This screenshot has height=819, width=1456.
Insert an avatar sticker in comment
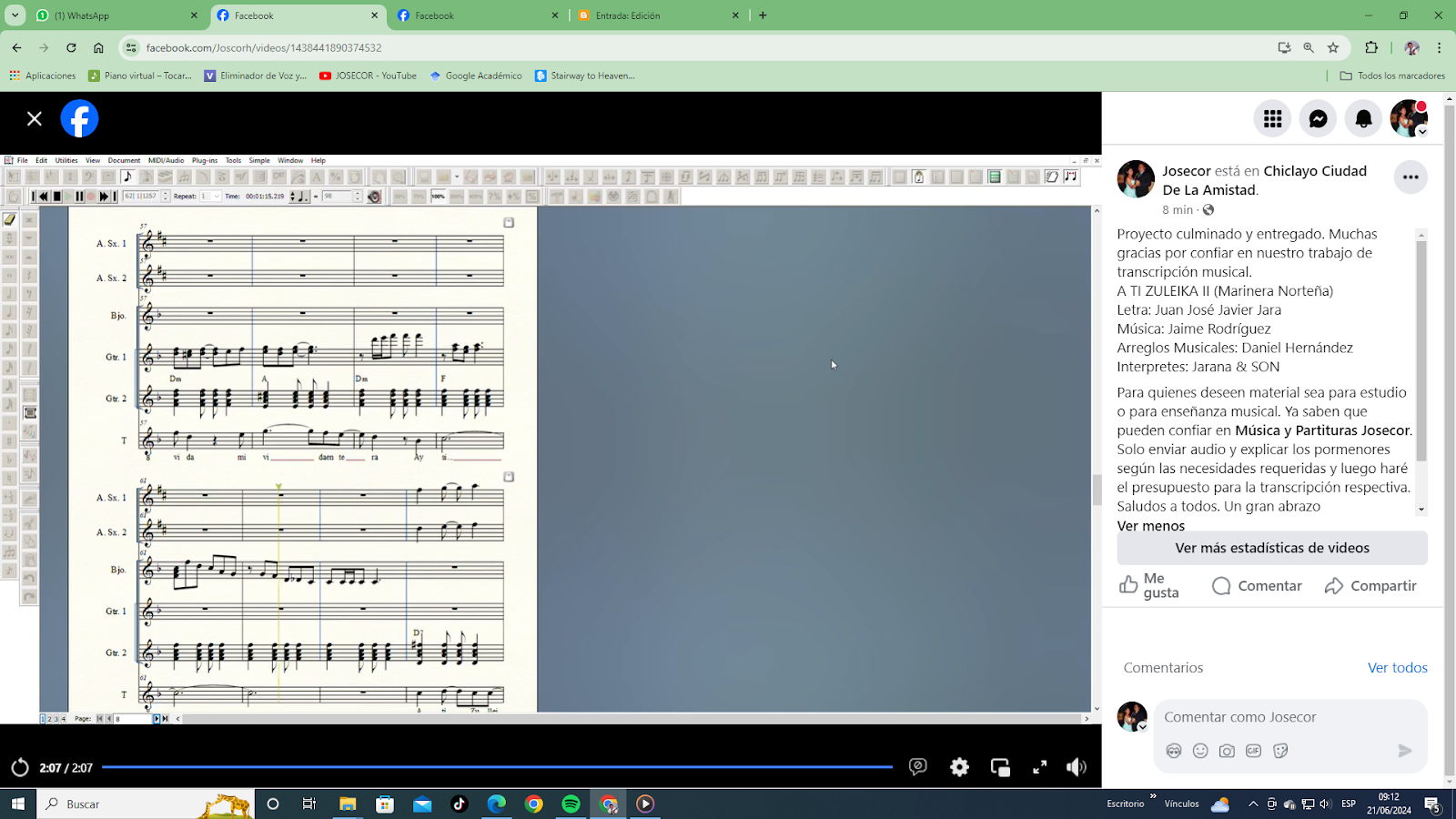1174,751
